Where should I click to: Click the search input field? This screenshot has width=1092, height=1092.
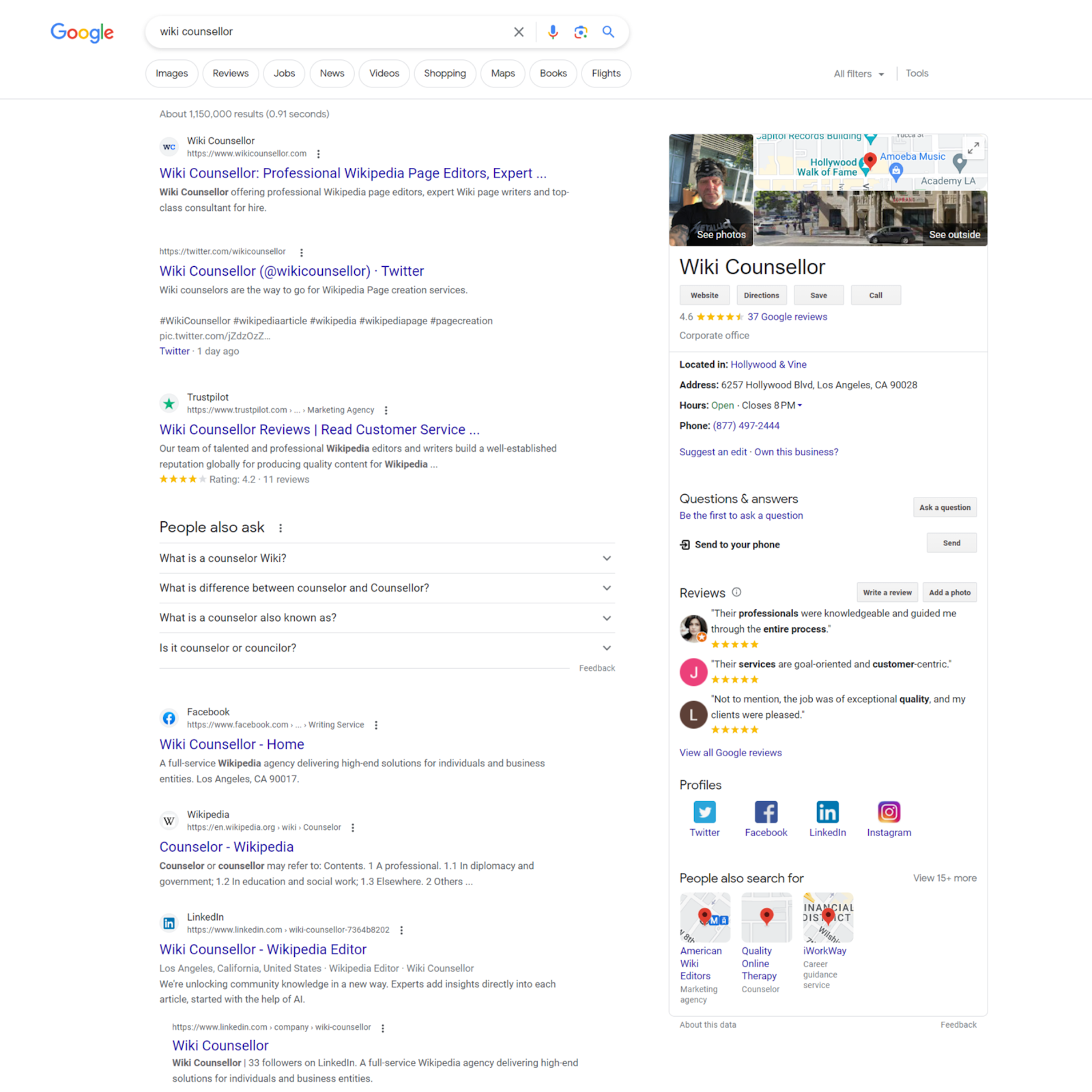(x=333, y=32)
